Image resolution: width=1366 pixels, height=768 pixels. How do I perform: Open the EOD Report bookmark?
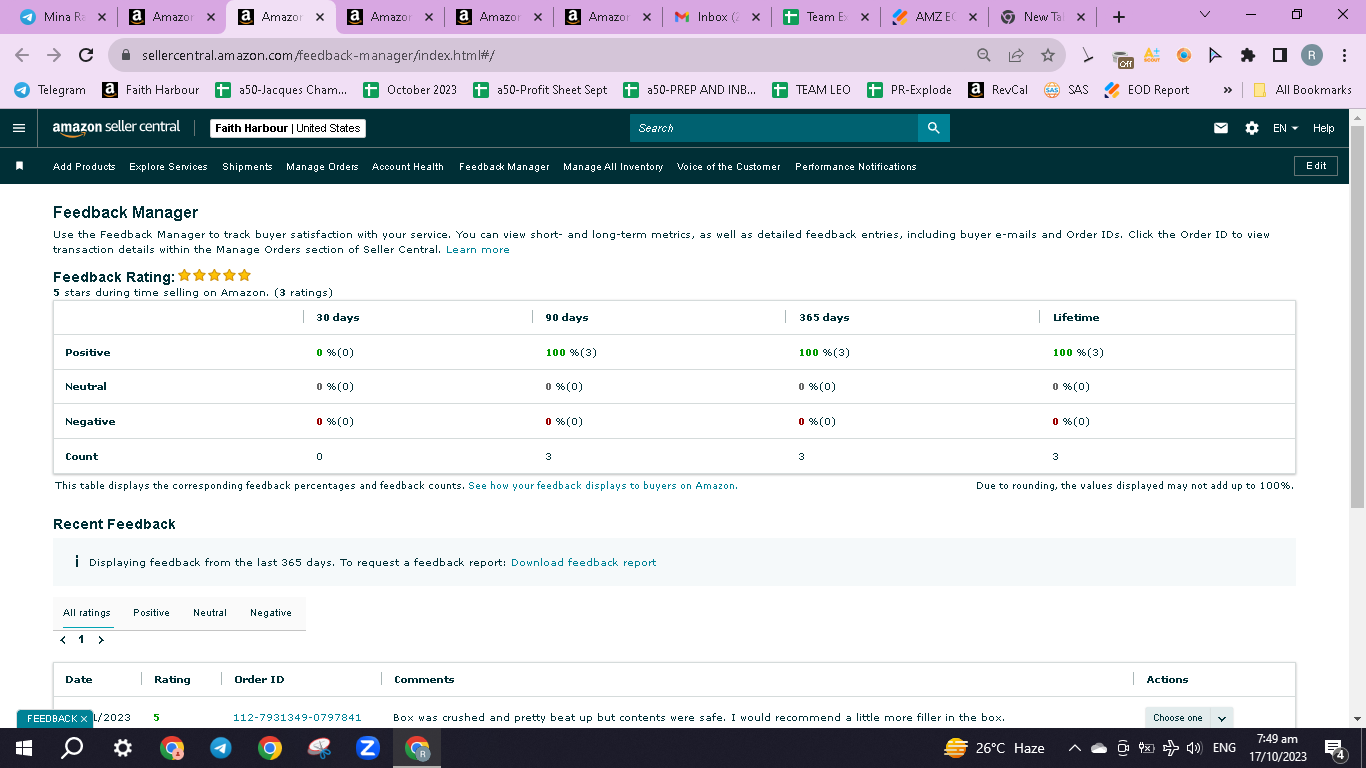[1146, 90]
